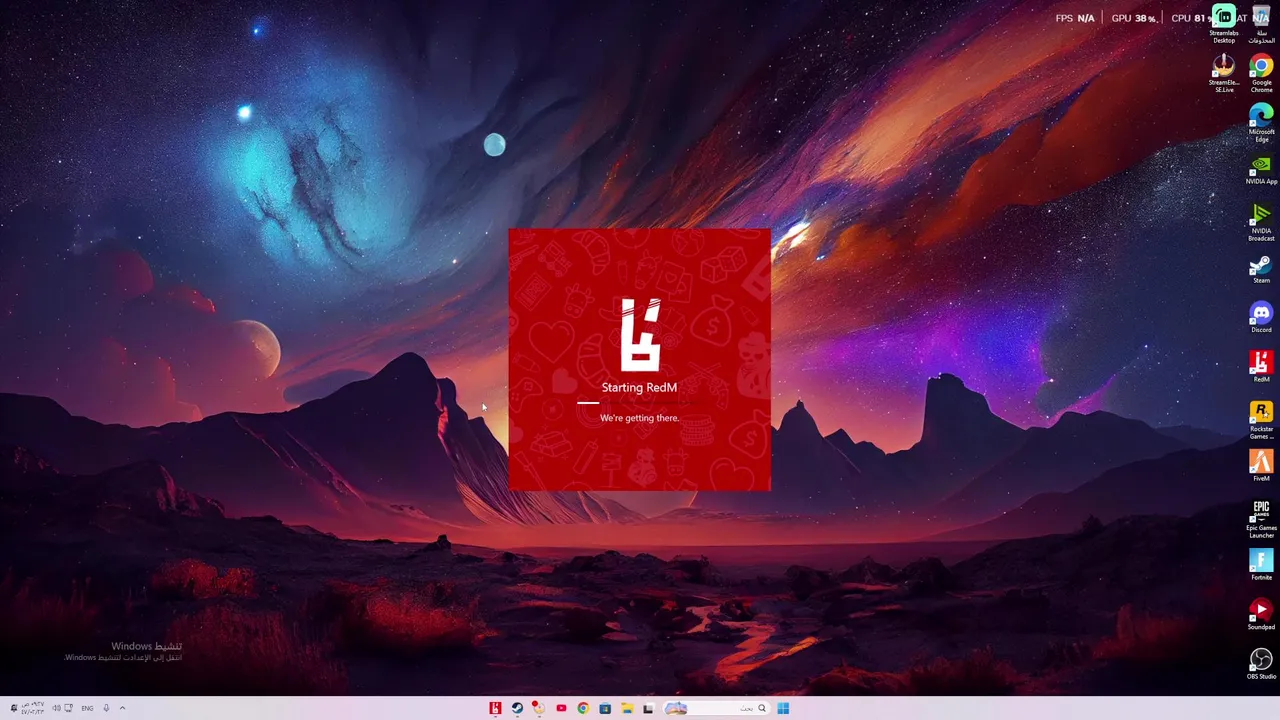Click the ENG language indicator in the tray

click(87, 708)
